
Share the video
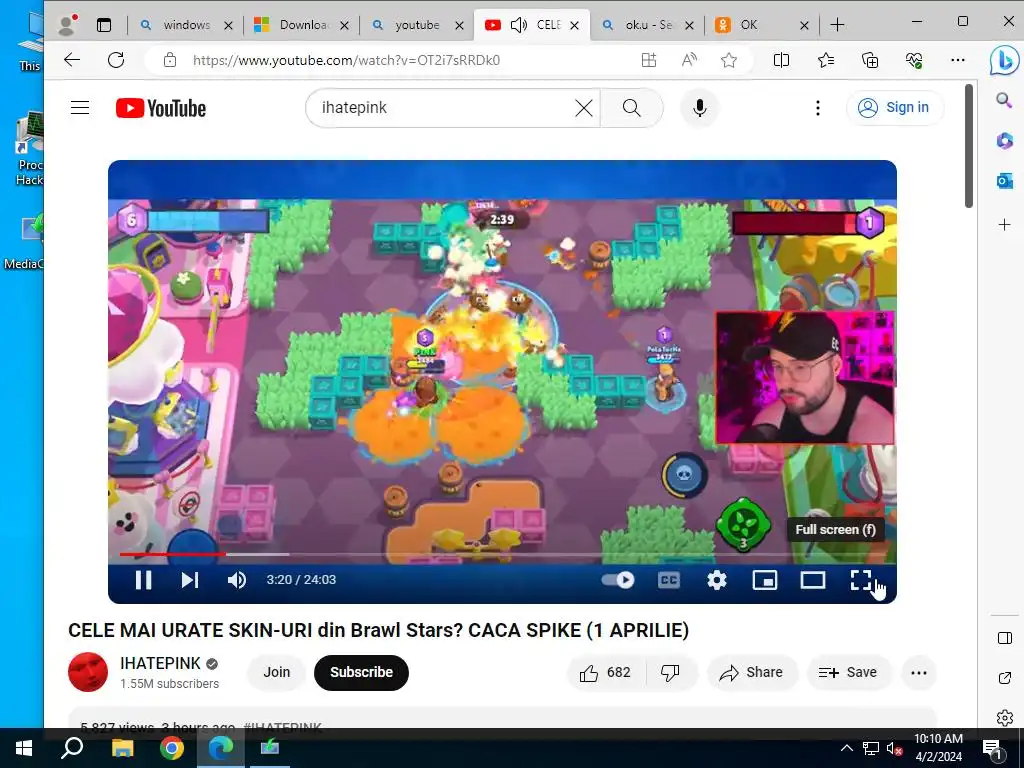pos(752,672)
